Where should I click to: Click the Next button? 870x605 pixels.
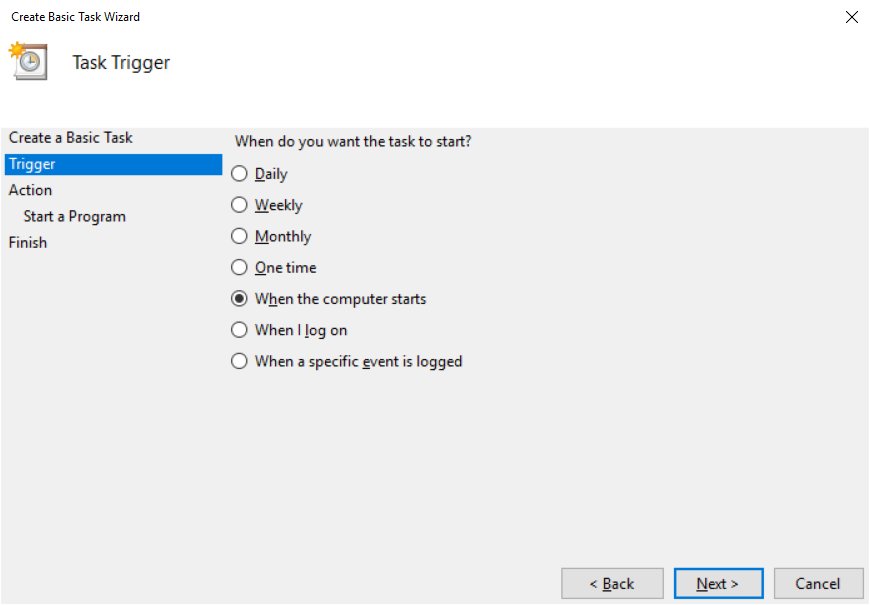point(718,583)
